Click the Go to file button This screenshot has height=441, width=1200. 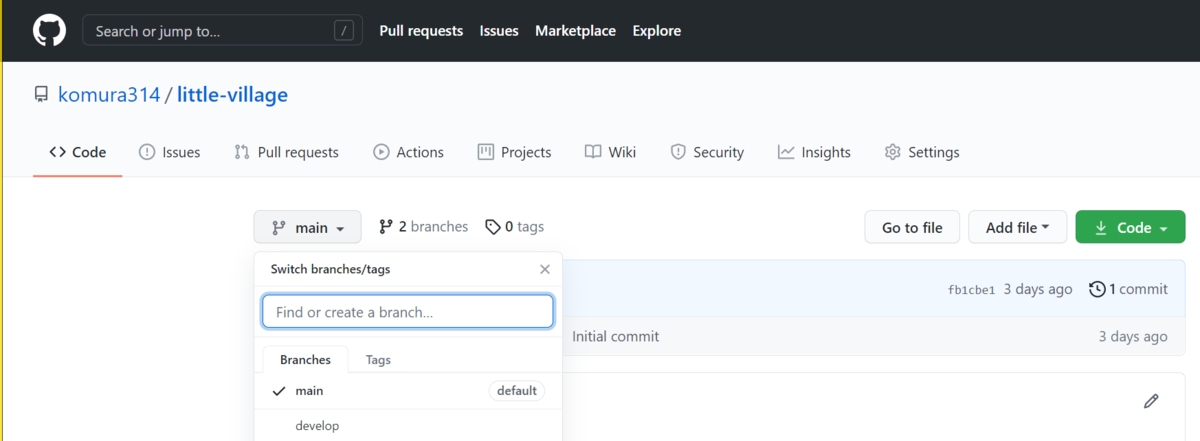[x=912, y=227]
